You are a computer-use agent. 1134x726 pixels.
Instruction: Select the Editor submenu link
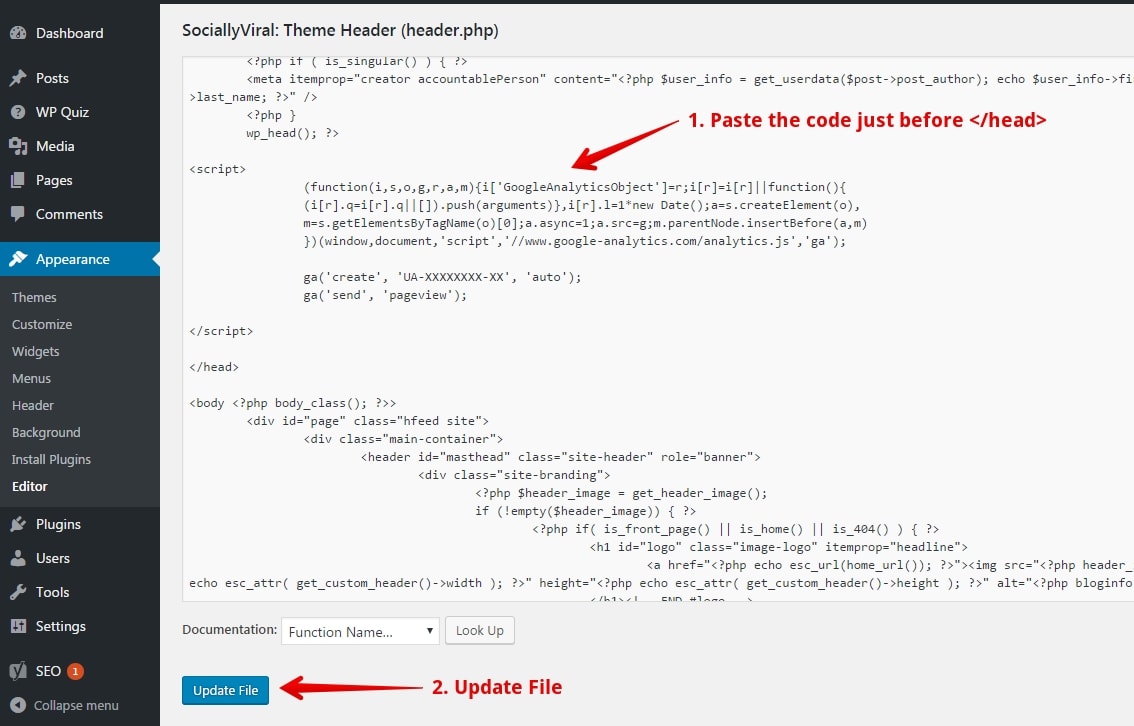(30, 487)
